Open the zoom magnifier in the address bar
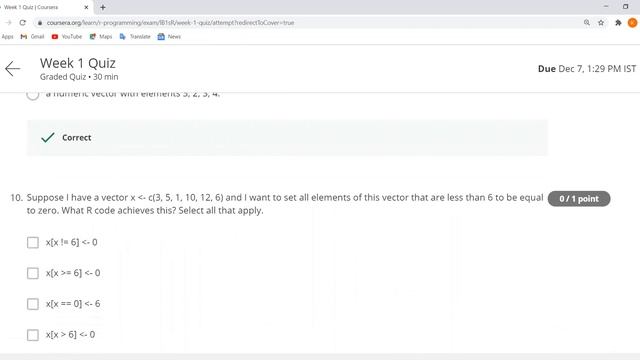 point(587,23)
